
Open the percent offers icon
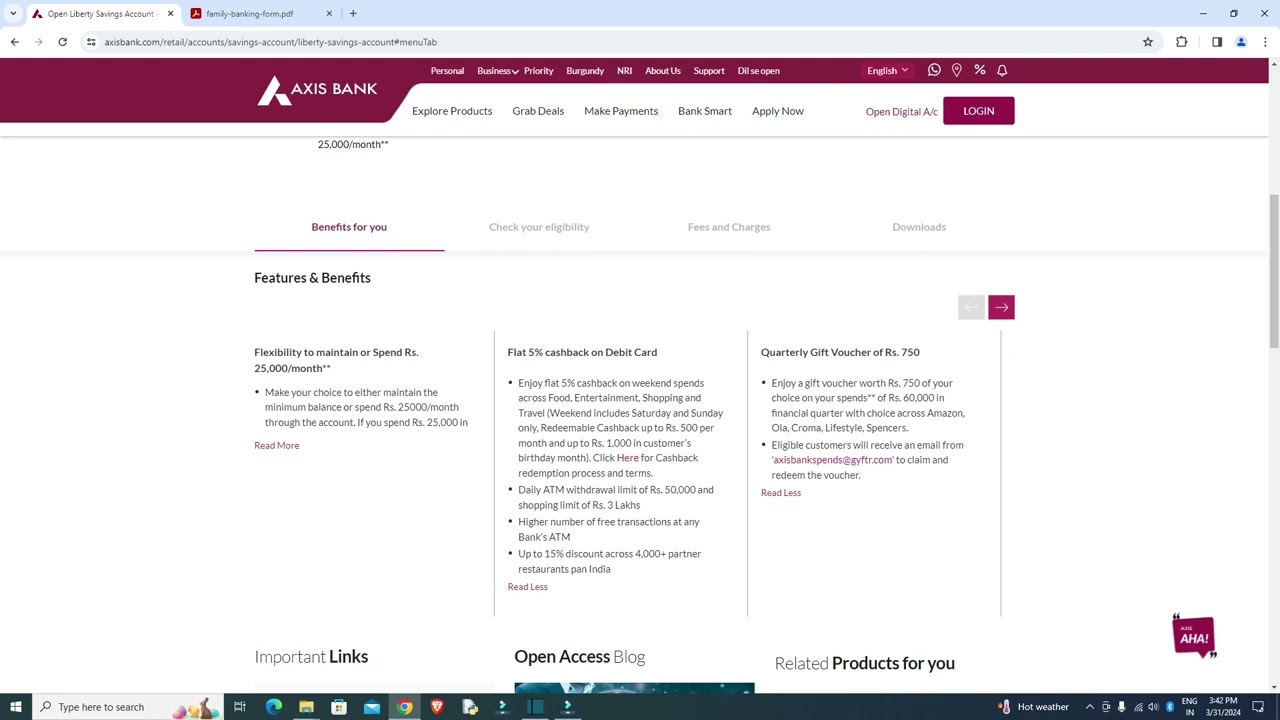pyautogui.click(x=980, y=70)
